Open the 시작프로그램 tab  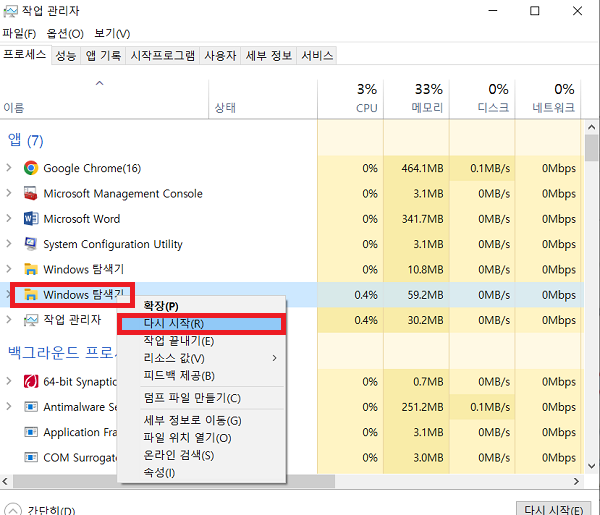coord(162,55)
